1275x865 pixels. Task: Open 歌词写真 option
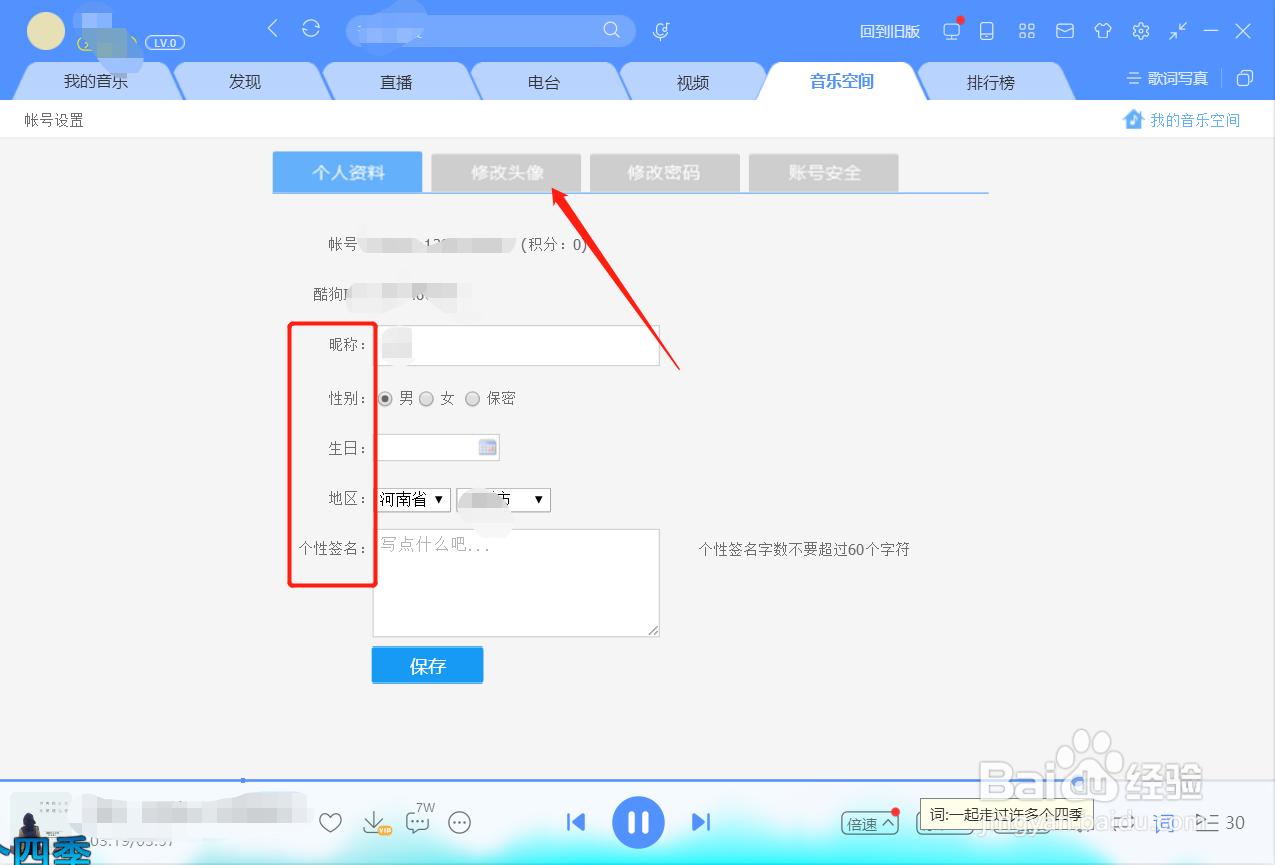[1168, 78]
